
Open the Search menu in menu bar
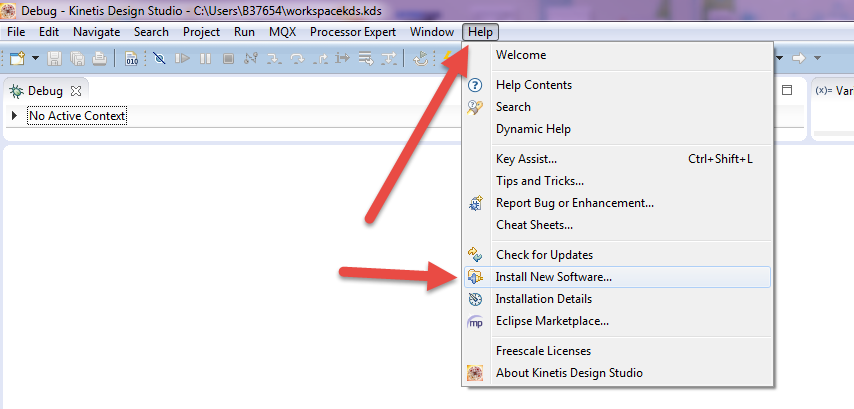[151, 32]
